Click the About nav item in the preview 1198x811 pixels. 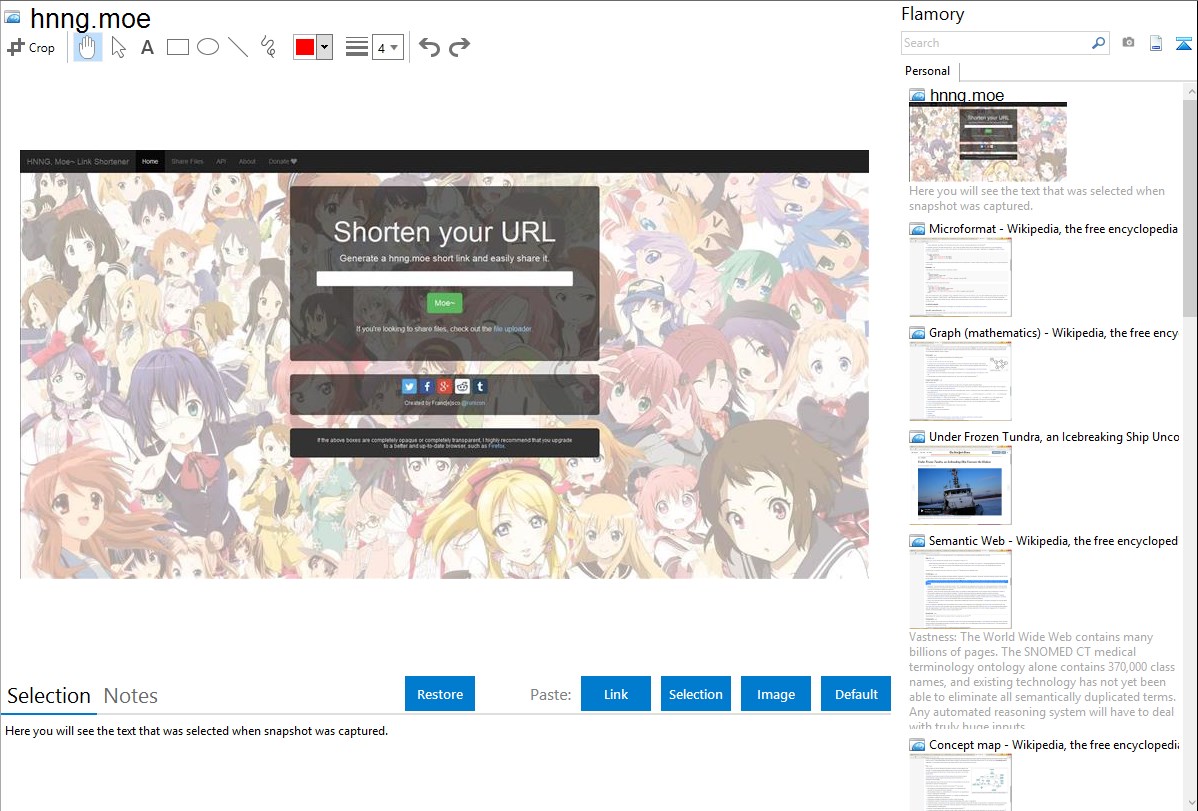[247, 161]
